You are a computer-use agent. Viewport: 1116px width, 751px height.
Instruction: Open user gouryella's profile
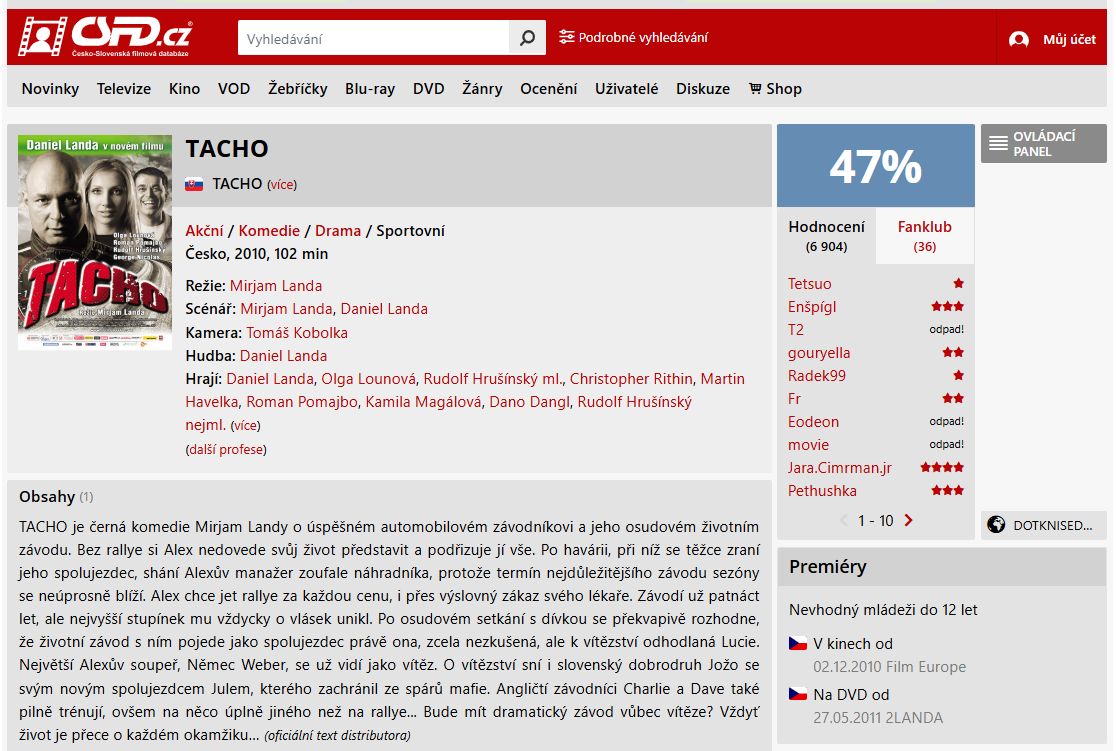(819, 353)
